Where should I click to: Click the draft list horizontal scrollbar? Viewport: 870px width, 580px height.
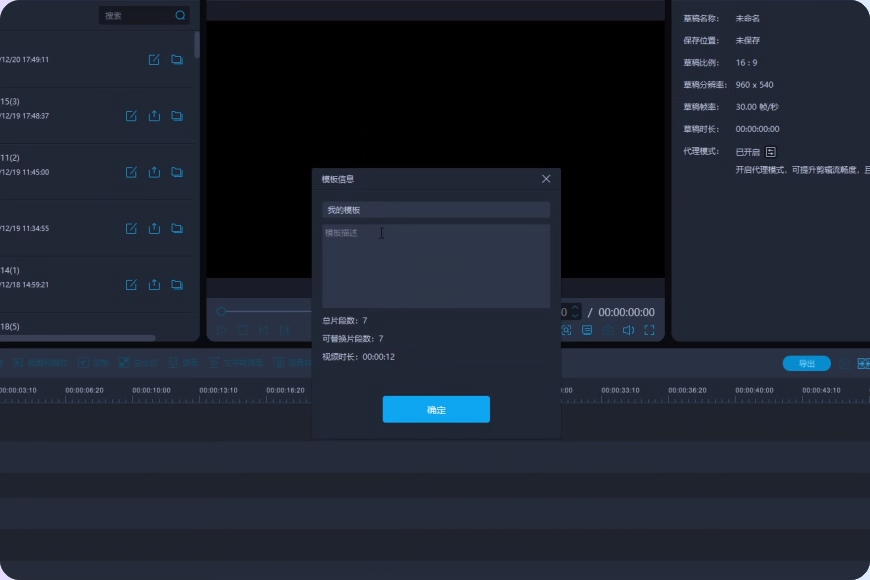click(78, 337)
